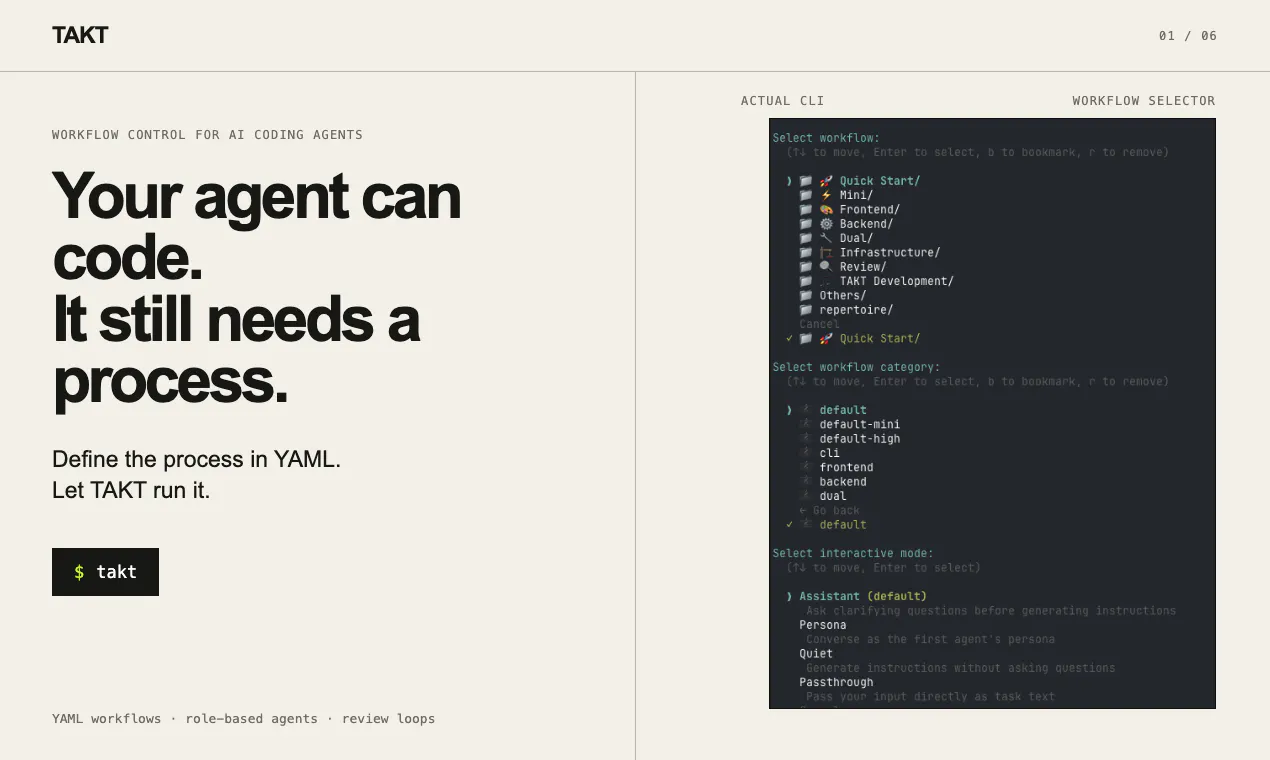This screenshot has height=760, width=1270.
Task: Click the 'Select workflow:' prompt line
Action: (x=826, y=138)
